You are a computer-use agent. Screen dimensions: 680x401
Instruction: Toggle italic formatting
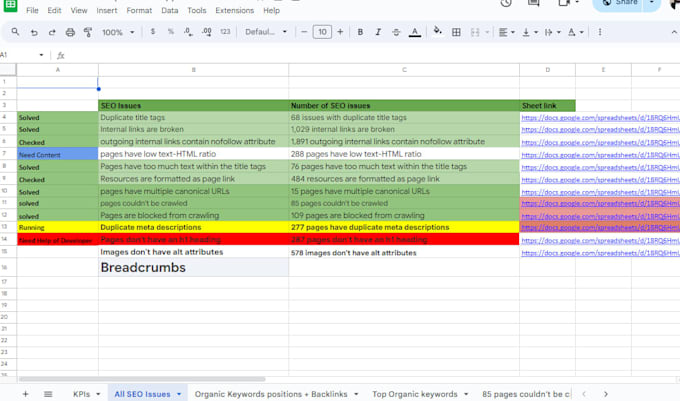(378, 32)
